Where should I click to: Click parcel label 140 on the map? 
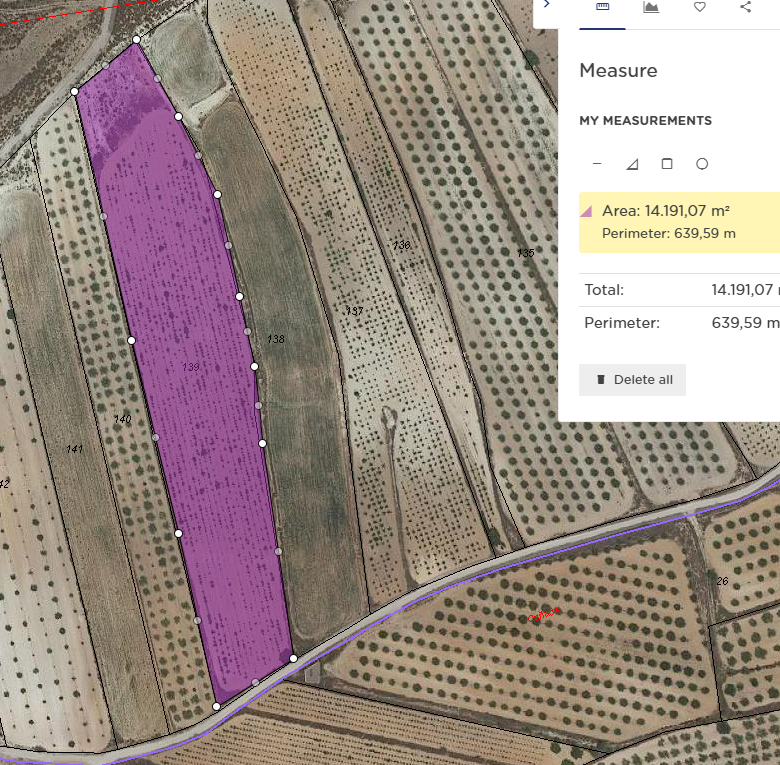[x=123, y=419]
